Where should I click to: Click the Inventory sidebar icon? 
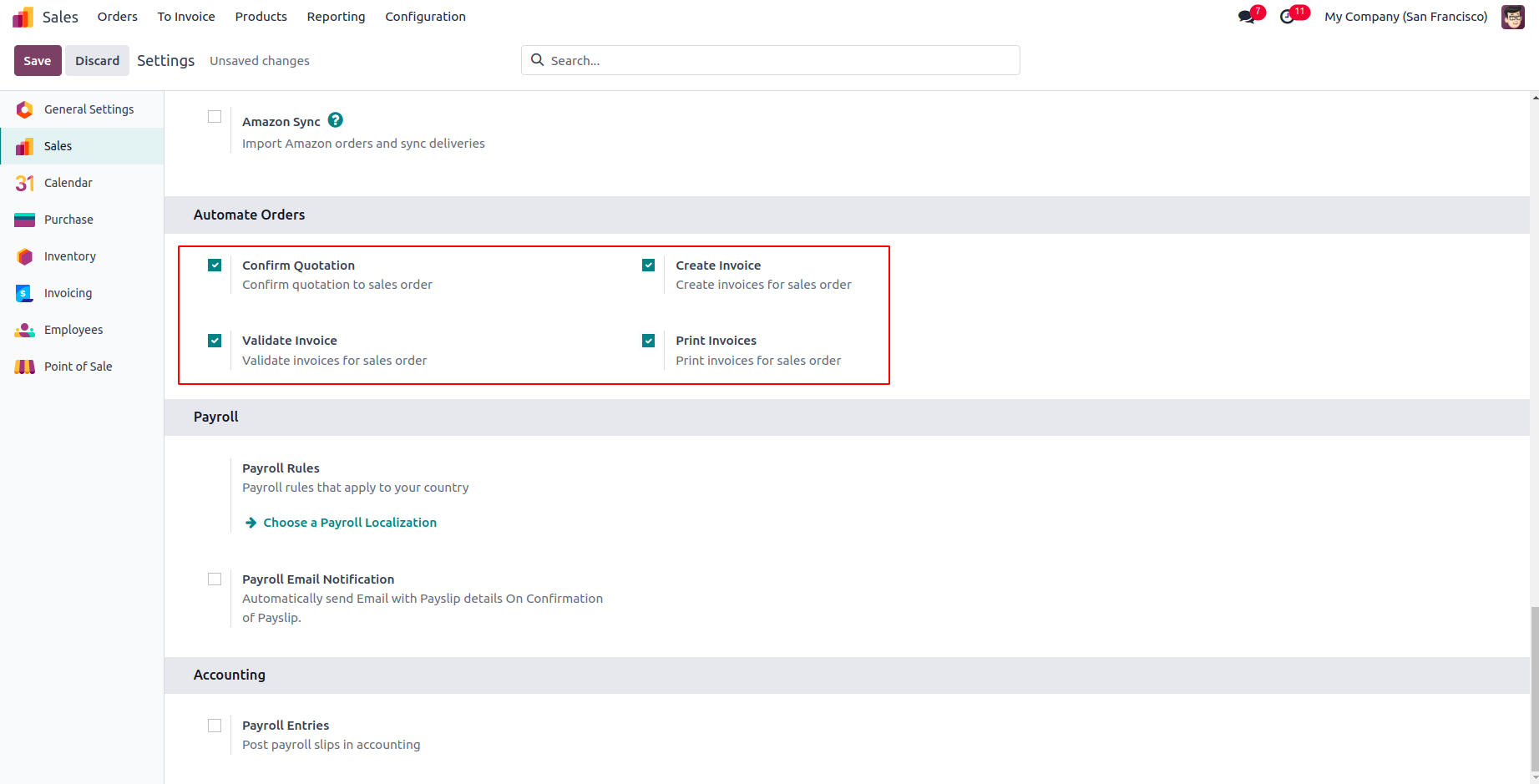pos(25,256)
